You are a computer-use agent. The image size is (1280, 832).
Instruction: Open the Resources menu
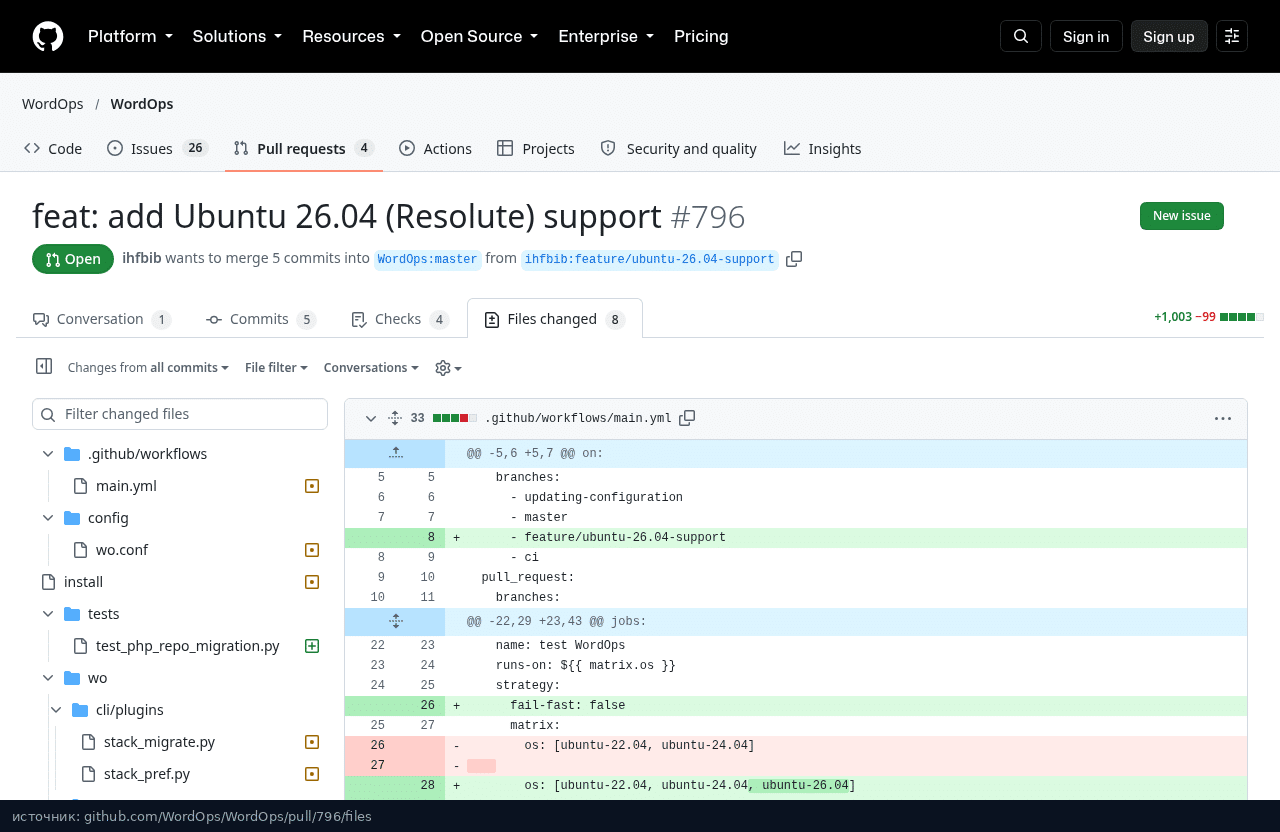[351, 36]
